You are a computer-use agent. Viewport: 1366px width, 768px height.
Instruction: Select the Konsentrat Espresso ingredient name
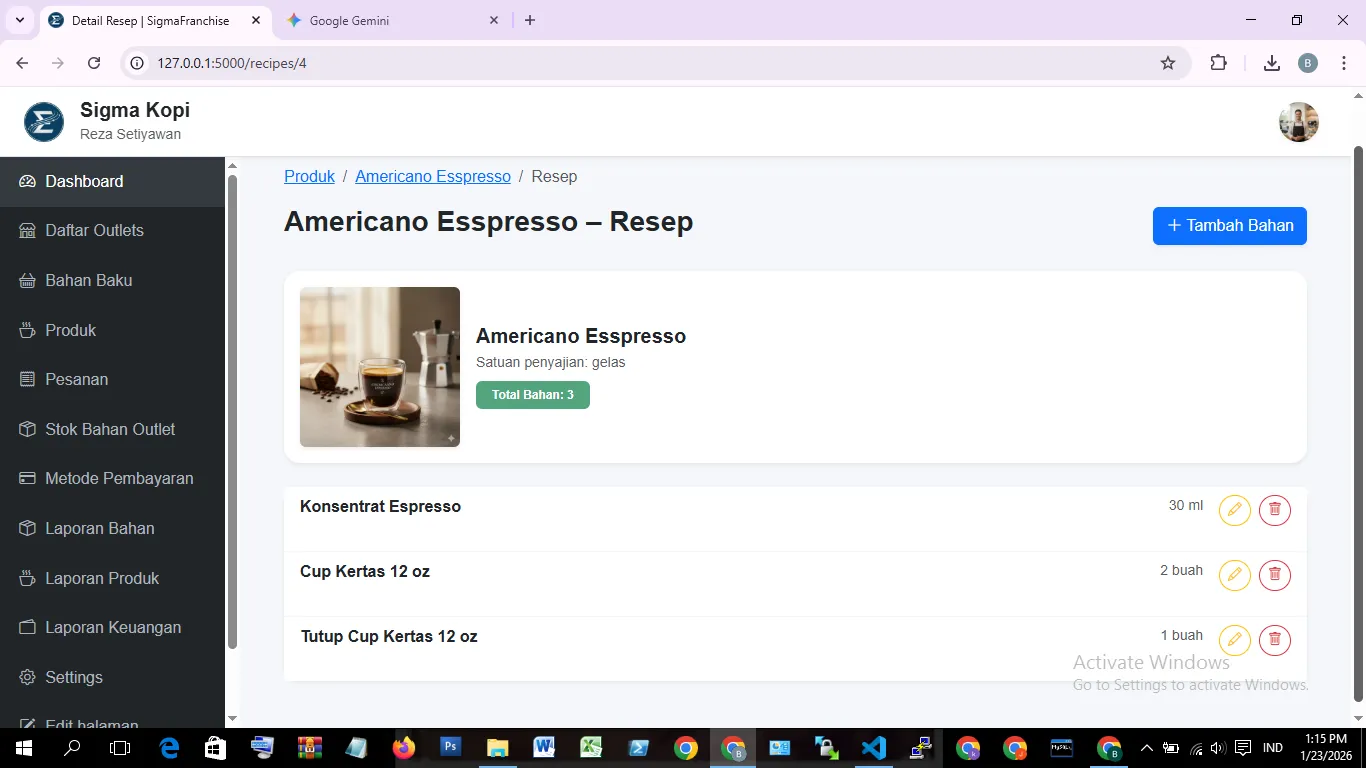(x=380, y=507)
